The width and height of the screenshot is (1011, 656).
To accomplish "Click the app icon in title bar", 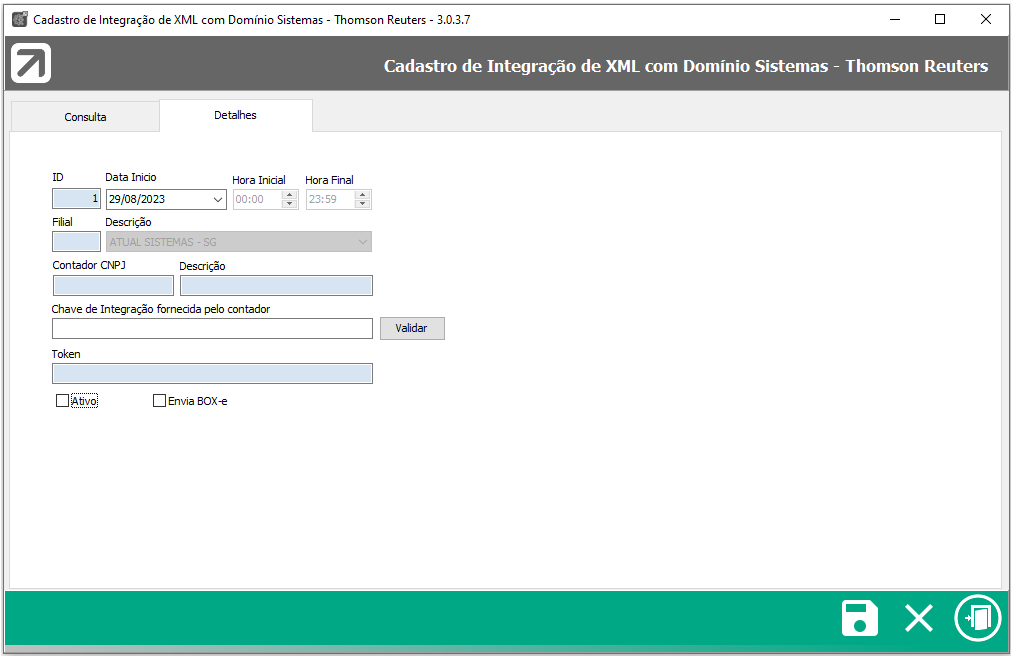I will click(x=20, y=19).
